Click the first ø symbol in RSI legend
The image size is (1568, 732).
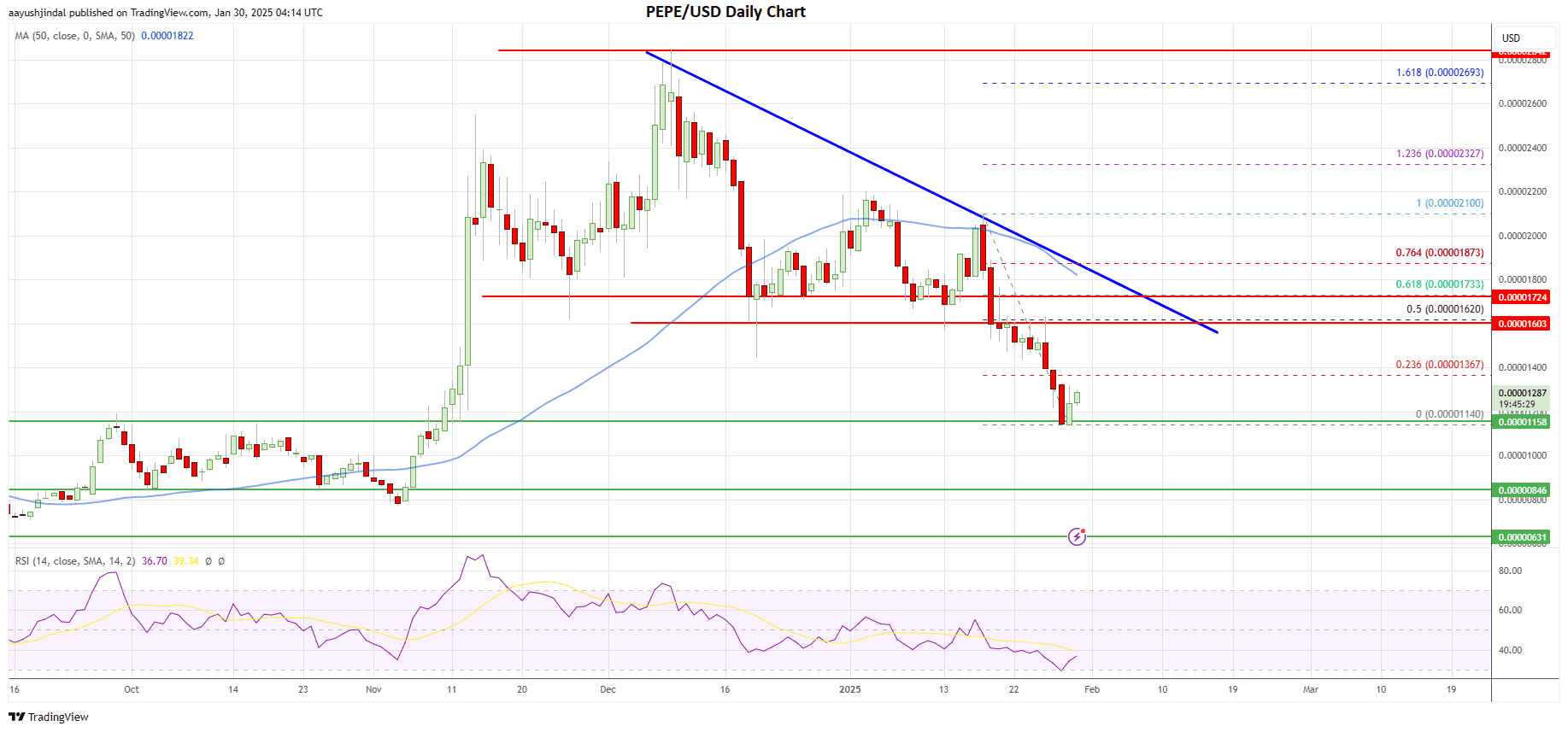click(x=208, y=561)
